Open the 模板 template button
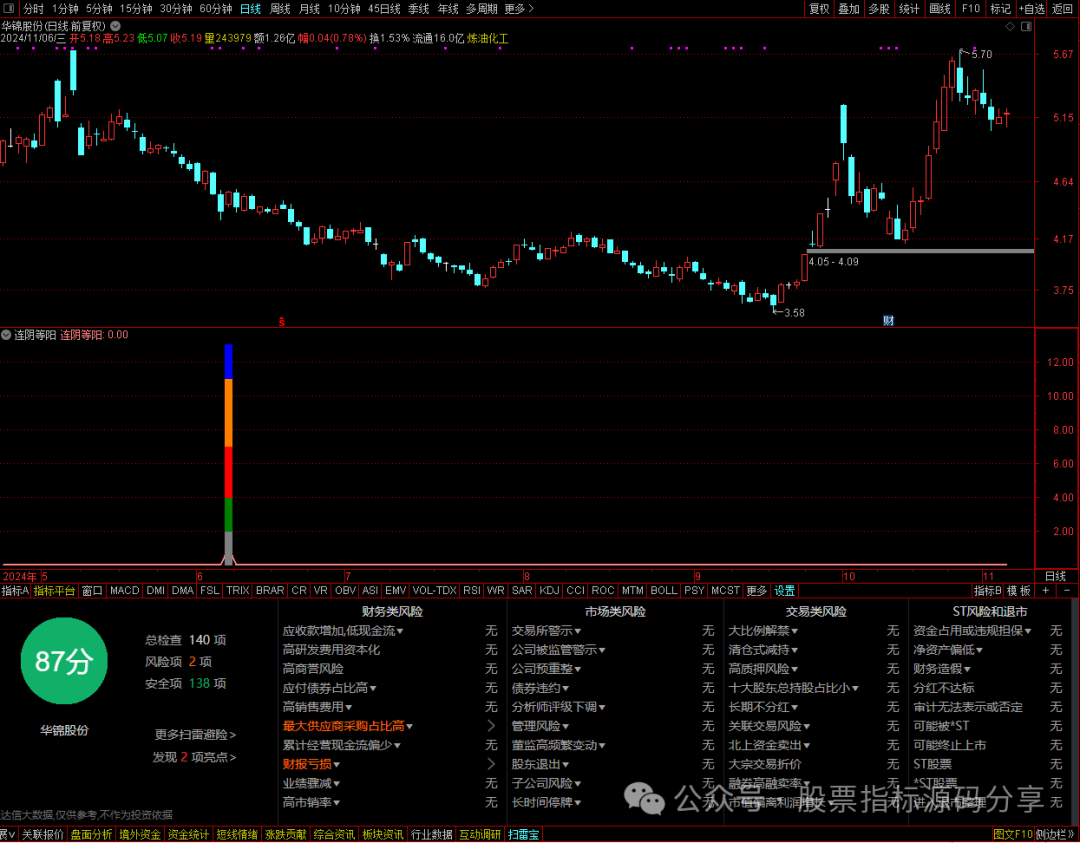Screen dimensions: 1080x843 [1019, 591]
